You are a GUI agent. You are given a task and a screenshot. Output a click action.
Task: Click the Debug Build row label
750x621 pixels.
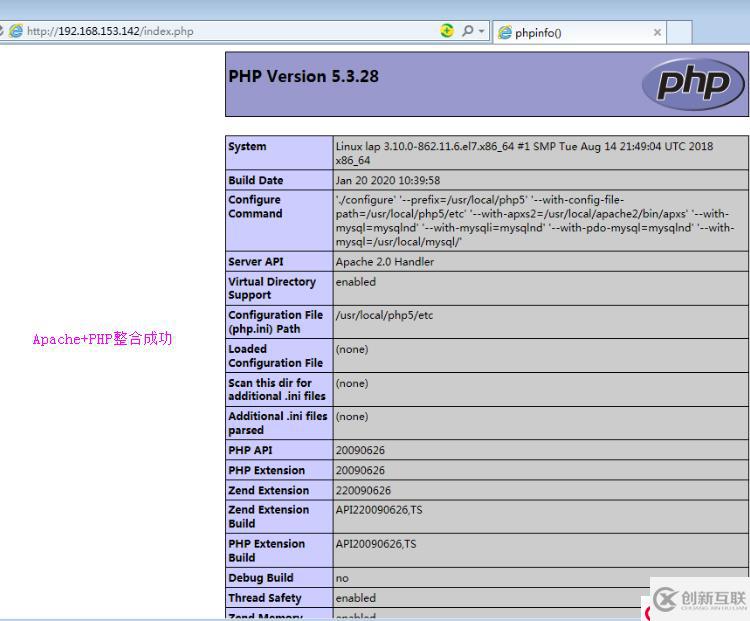(260, 578)
